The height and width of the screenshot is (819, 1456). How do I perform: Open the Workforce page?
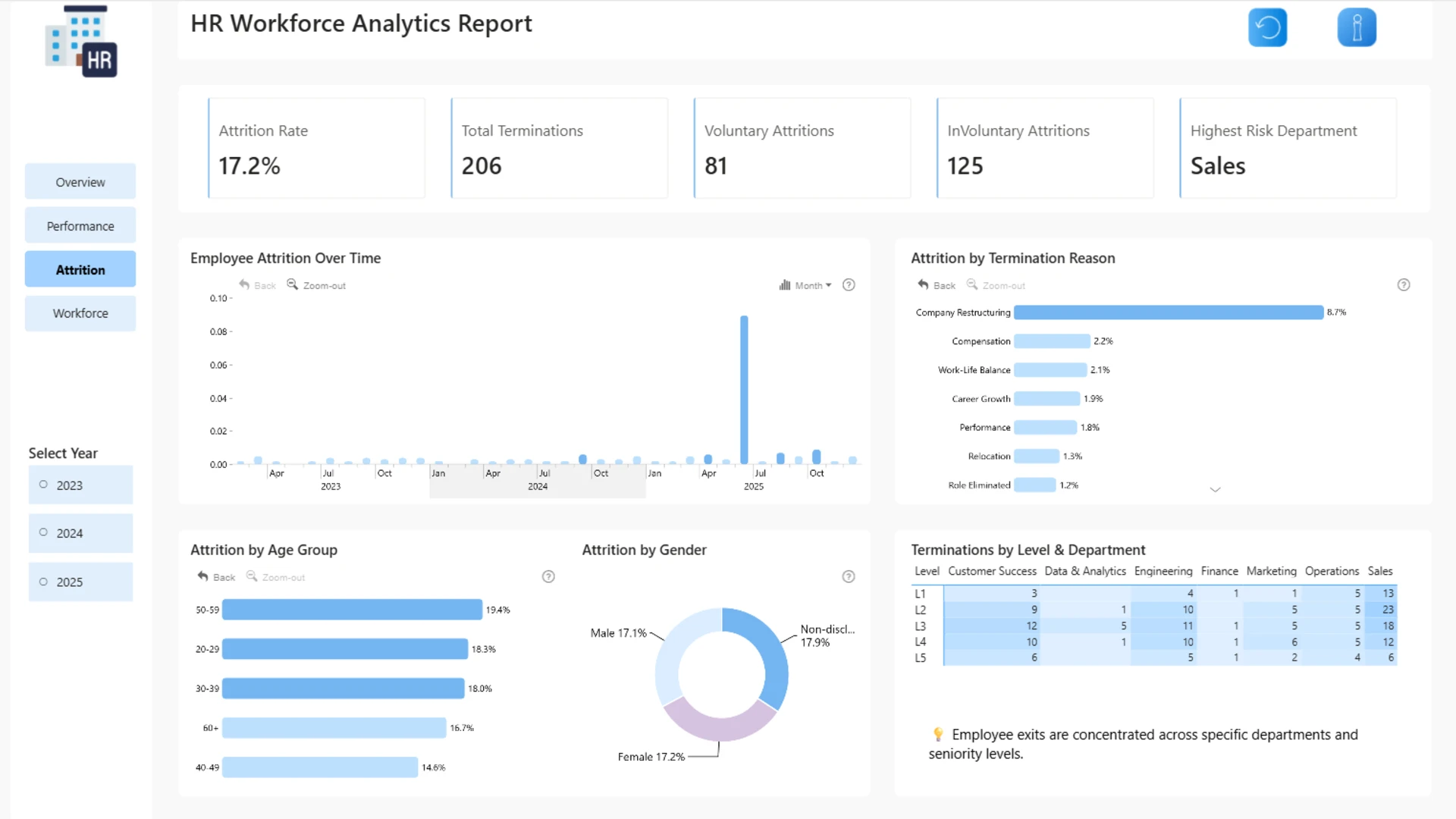pos(80,313)
